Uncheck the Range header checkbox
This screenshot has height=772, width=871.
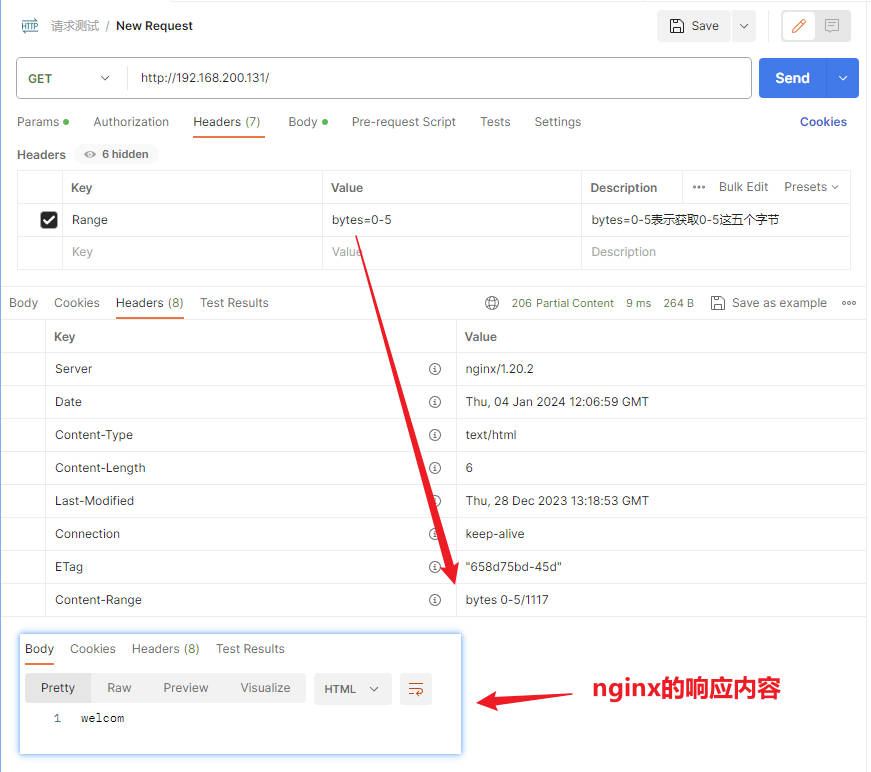click(x=48, y=220)
